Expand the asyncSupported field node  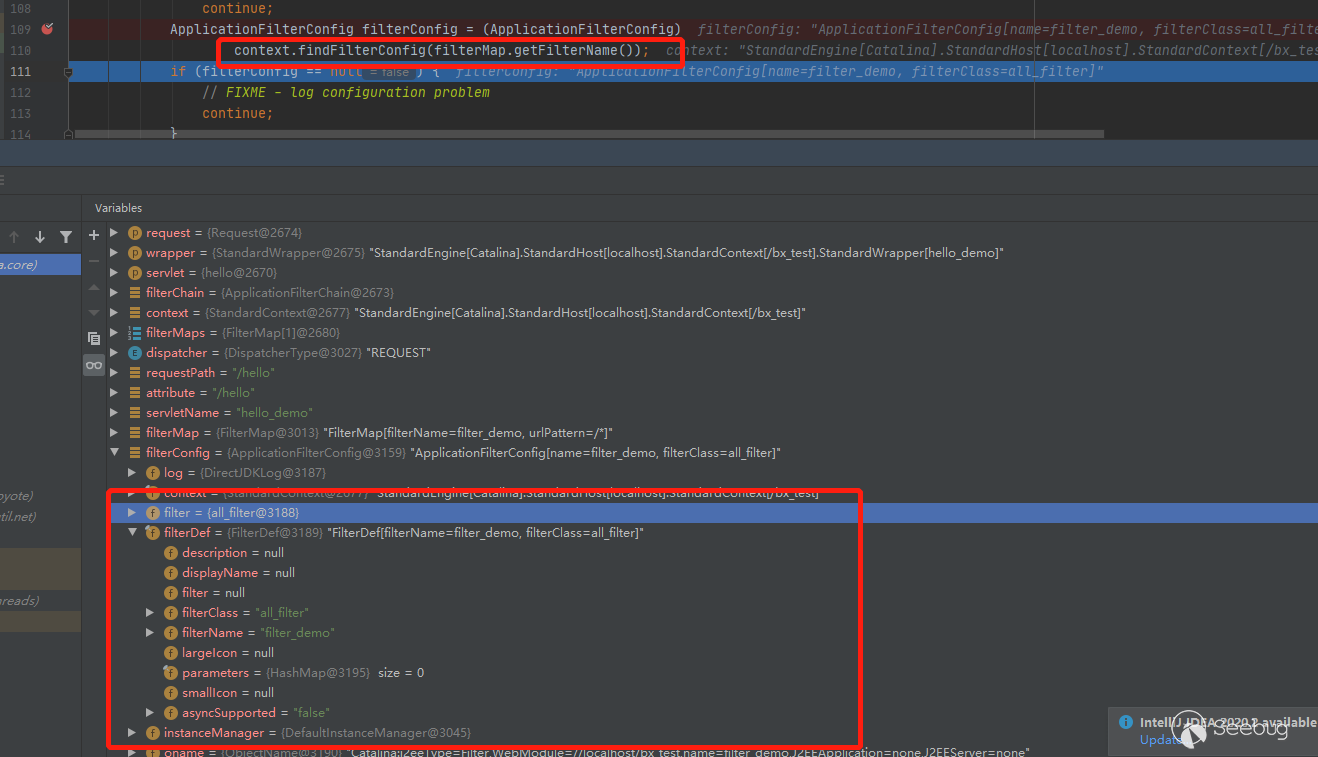coord(151,713)
